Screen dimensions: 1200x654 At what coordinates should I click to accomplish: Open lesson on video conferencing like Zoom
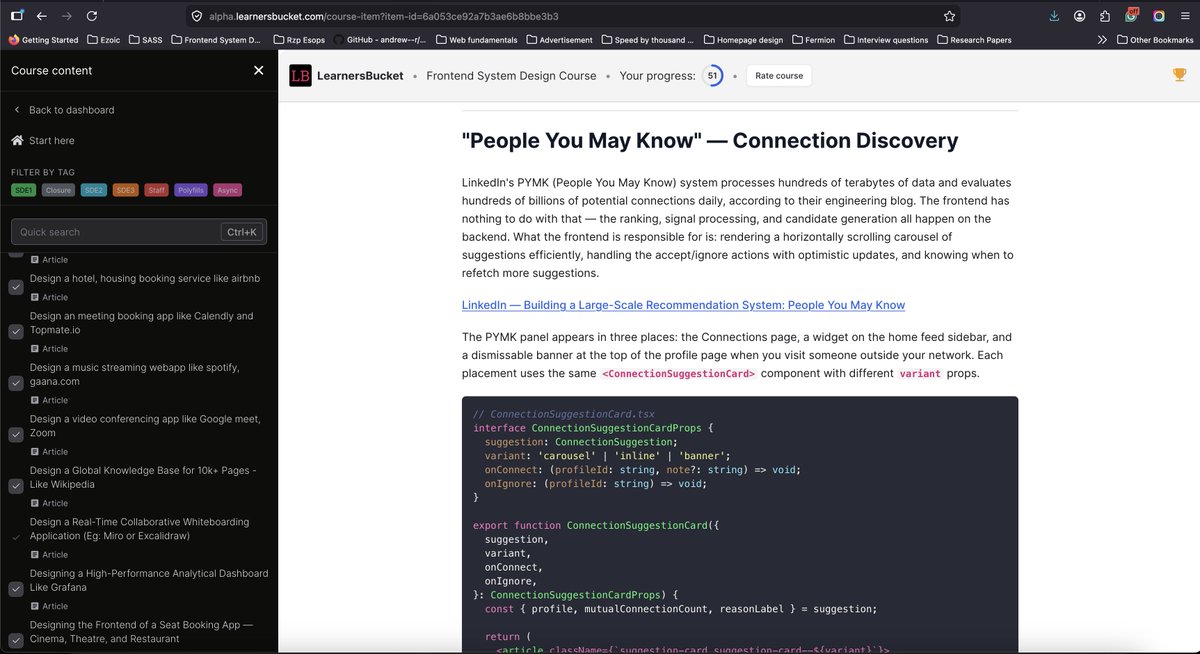pos(145,426)
